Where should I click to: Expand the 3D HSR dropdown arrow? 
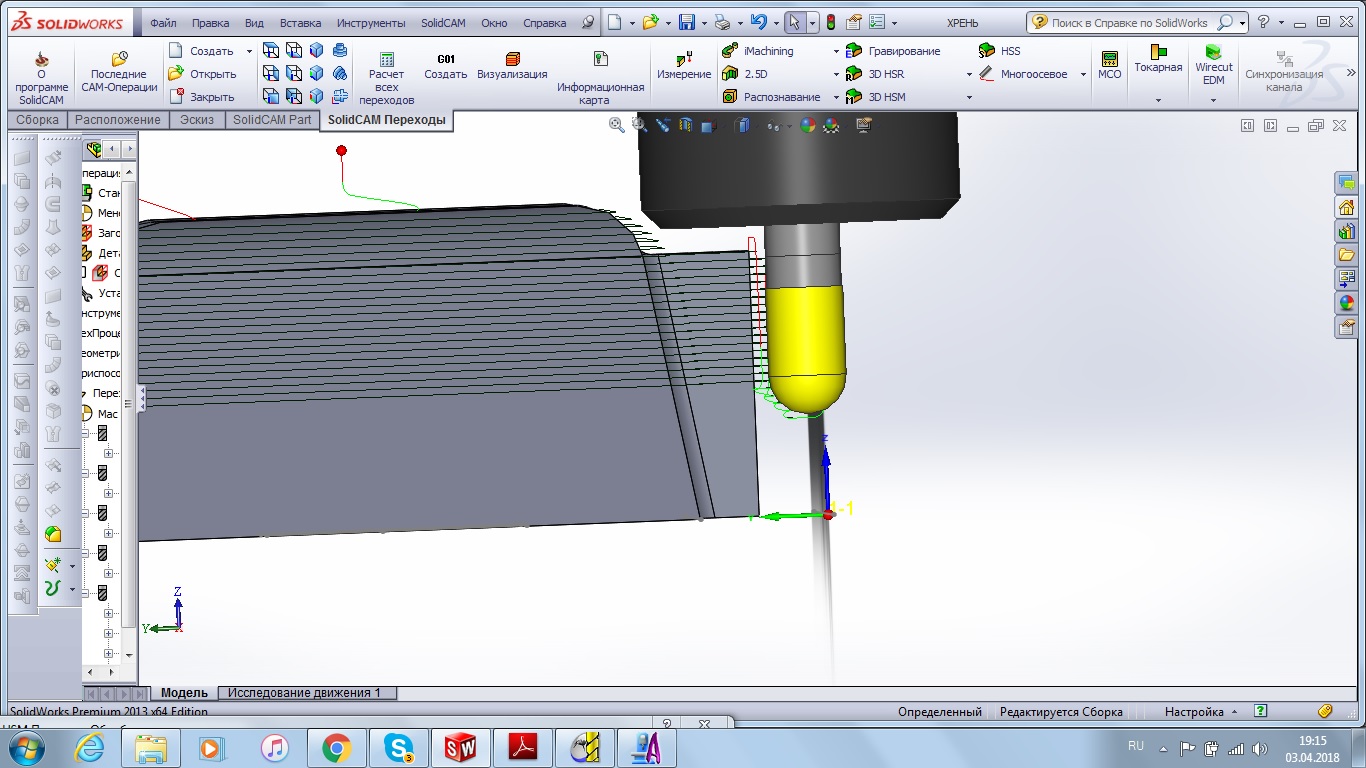(x=969, y=74)
